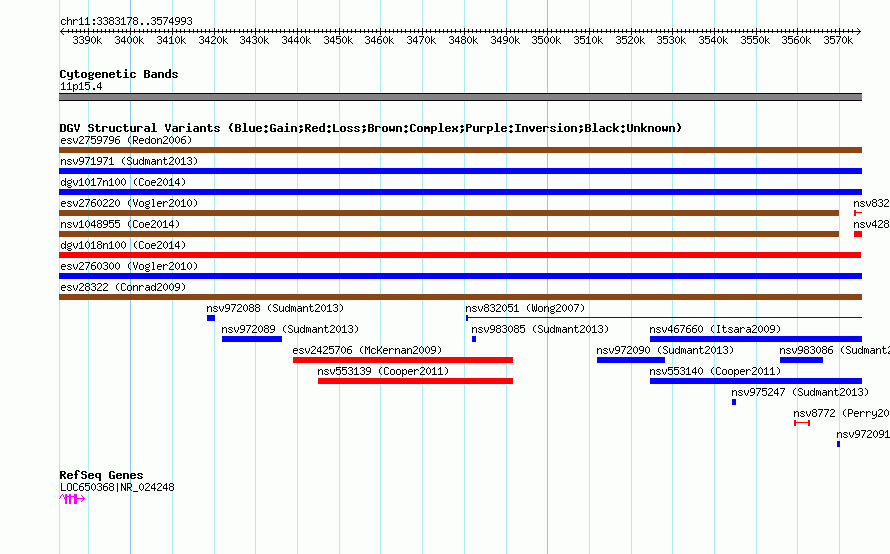The image size is (890, 554).
Task: Click the nsv553139 (Cooper2011) label
Action: click(x=383, y=371)
